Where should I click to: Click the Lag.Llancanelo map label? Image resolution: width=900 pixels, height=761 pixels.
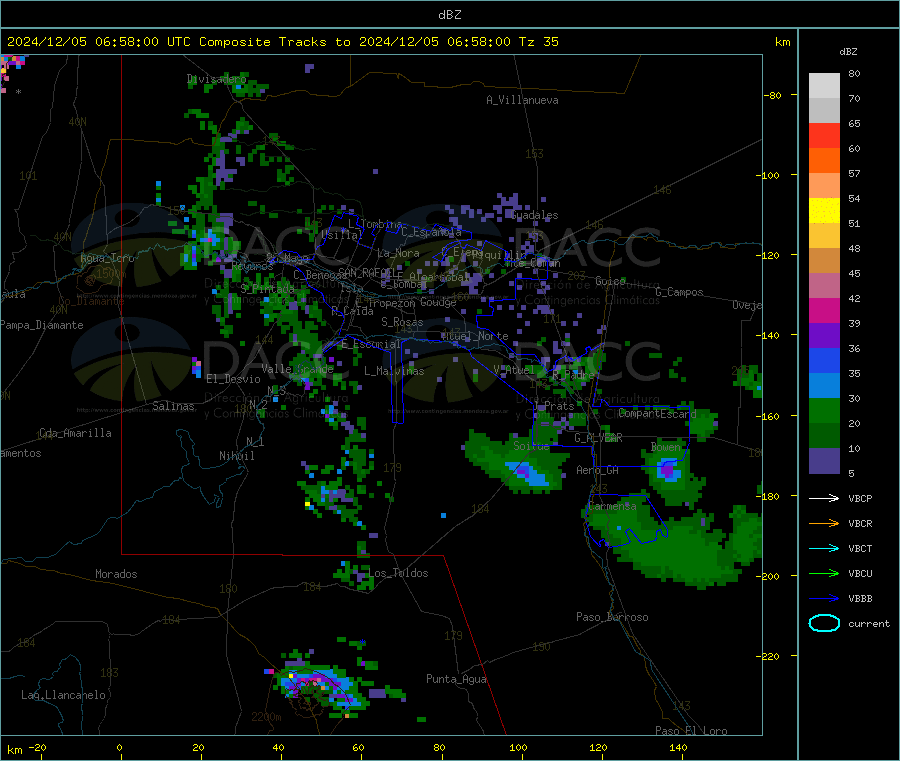(63, 695)
